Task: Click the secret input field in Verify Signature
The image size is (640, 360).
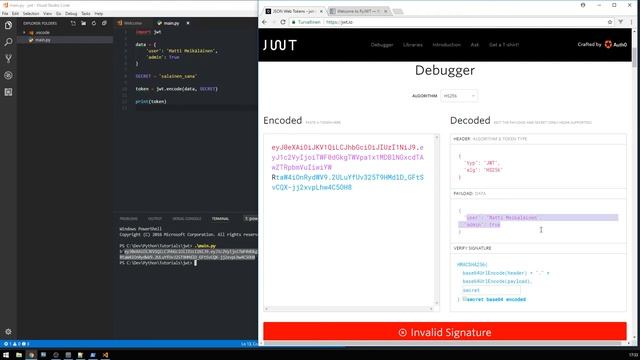Action: [x=490, y=290]
